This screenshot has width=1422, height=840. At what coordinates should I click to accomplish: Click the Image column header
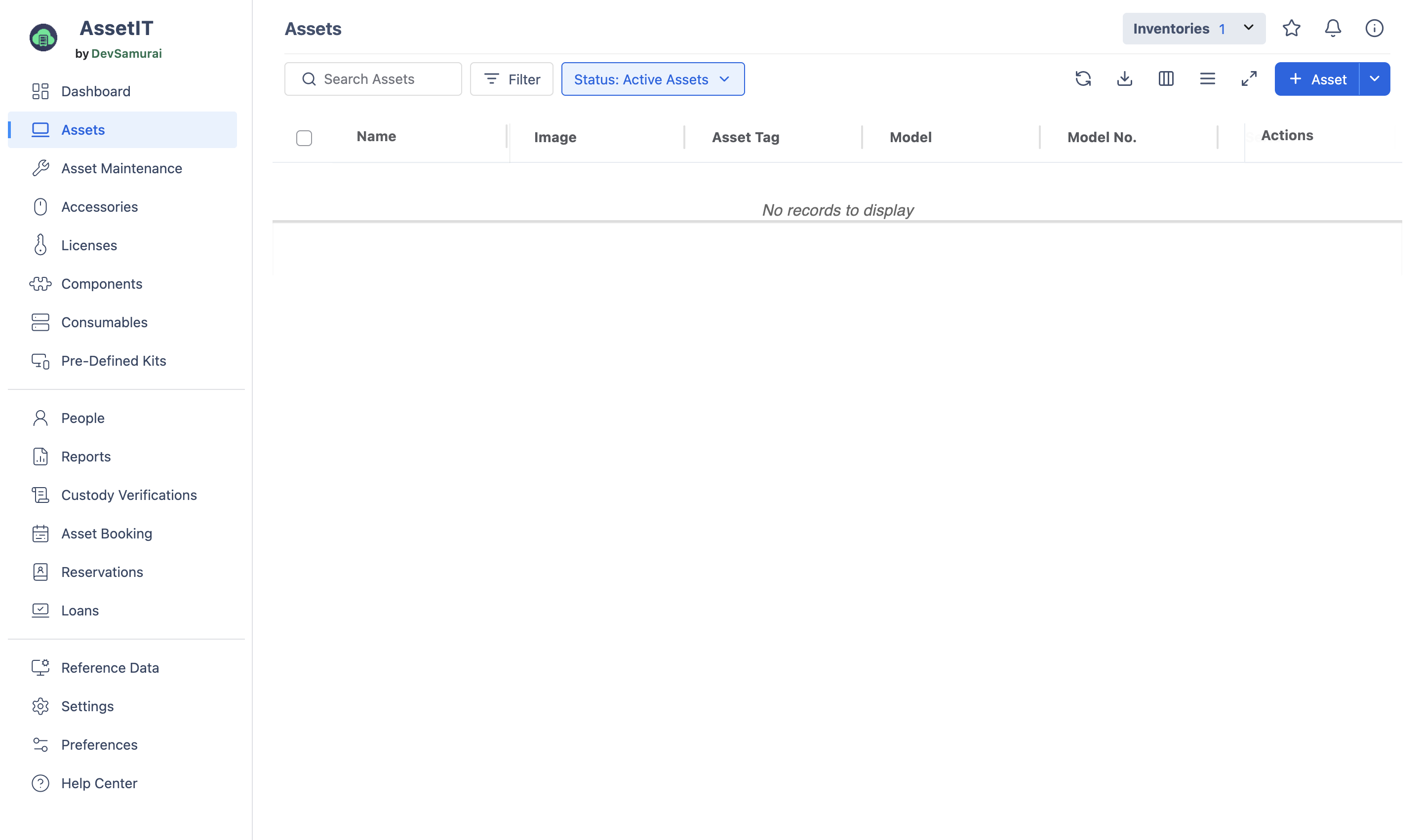[555, 137]
